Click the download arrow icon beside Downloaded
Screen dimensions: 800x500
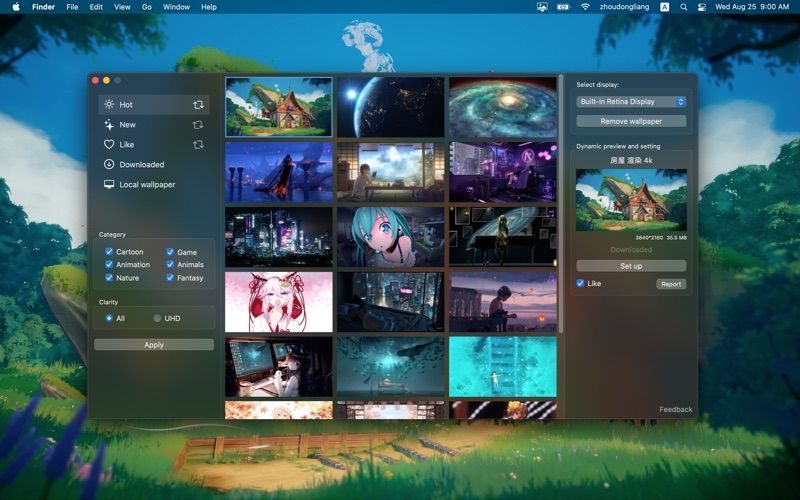pyautogui.click(x=109, y=164)
